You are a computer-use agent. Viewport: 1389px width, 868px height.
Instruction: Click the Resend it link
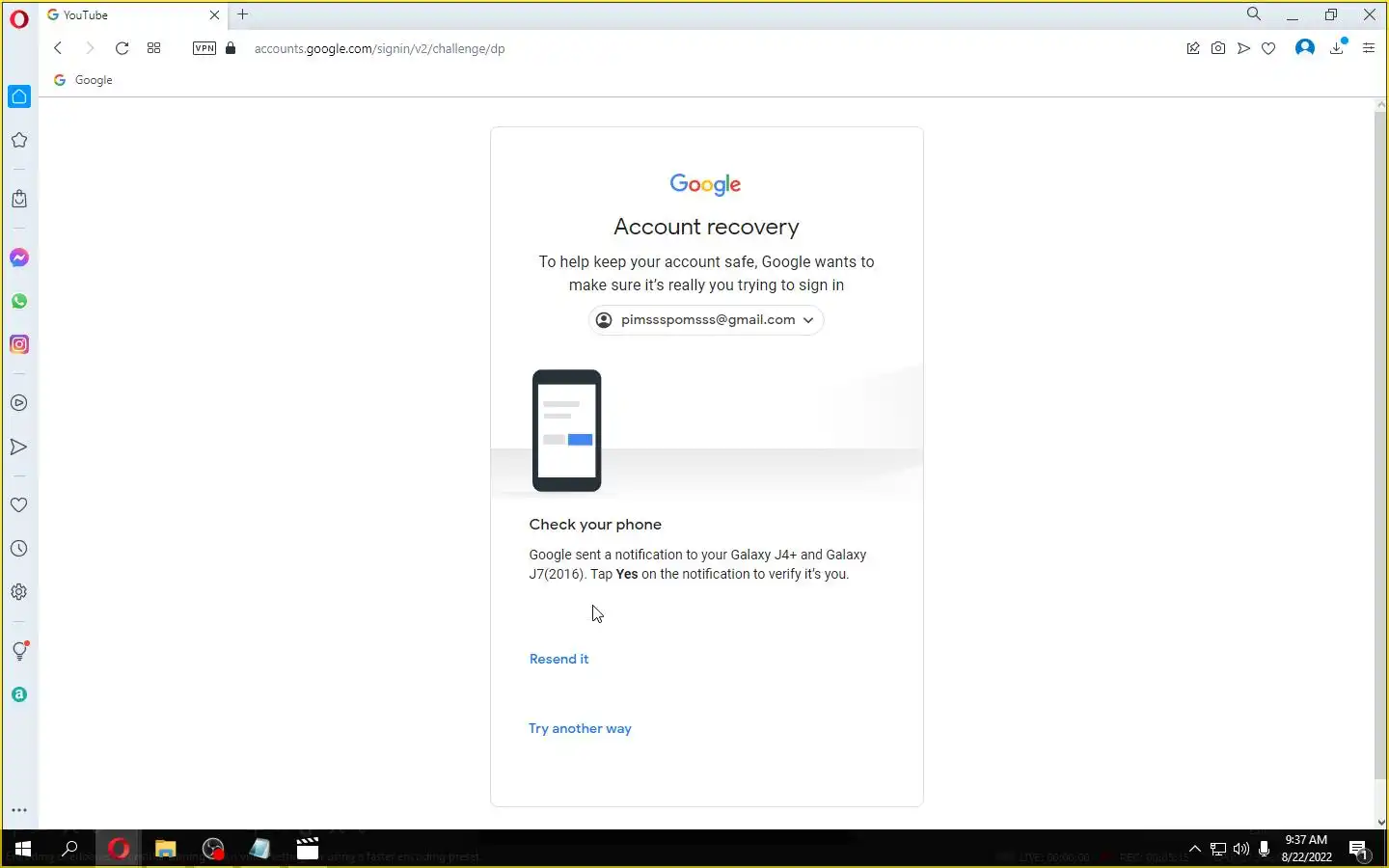pos(558,659)
